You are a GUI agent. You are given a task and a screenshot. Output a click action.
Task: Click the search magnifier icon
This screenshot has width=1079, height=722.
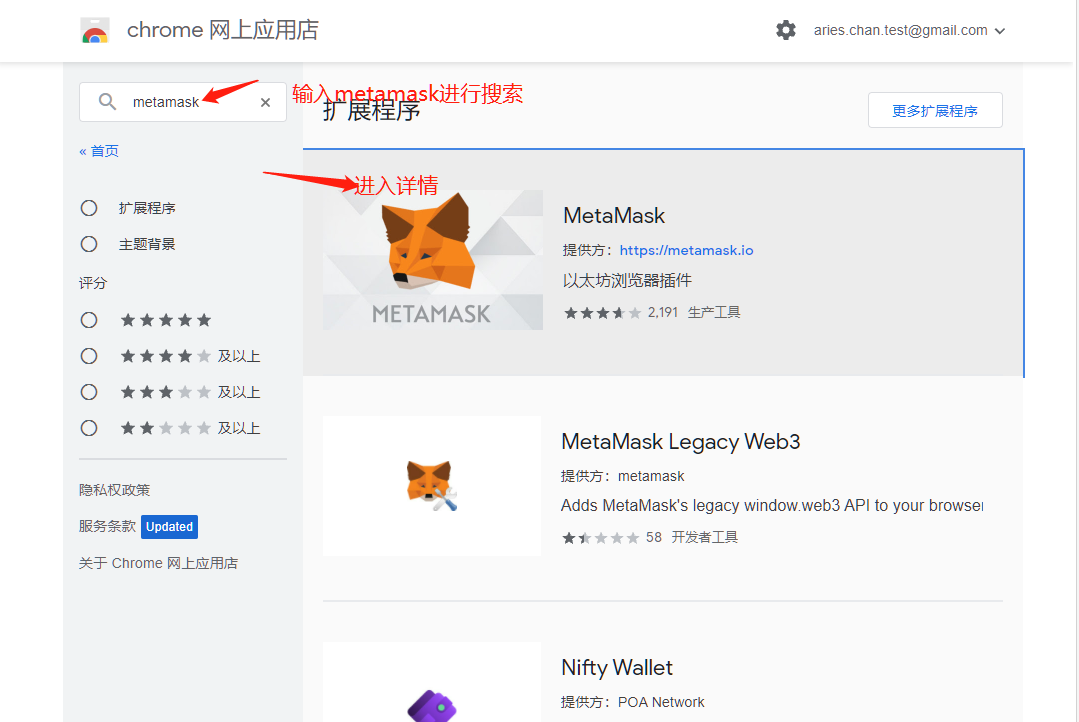[107, 102]
